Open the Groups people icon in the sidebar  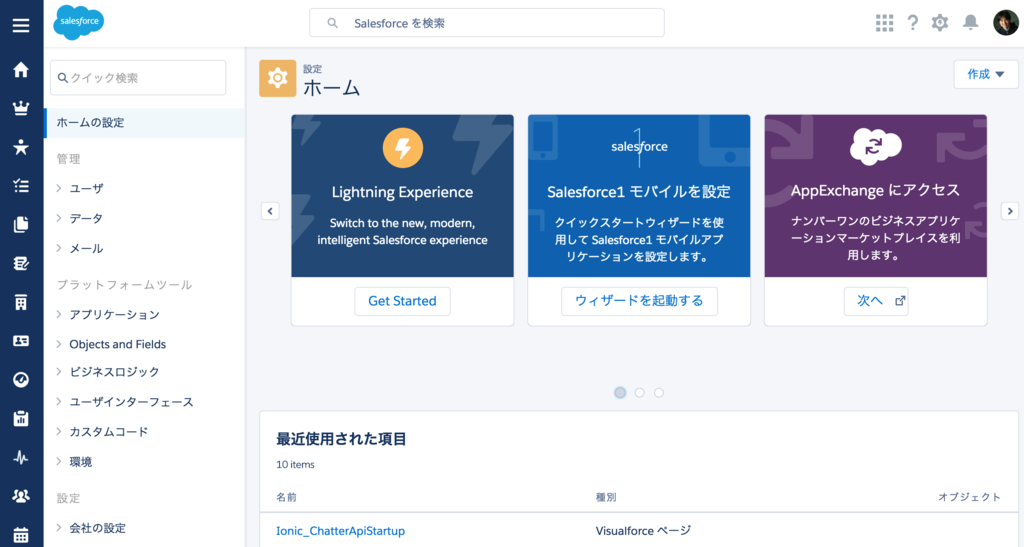[21, 496]
